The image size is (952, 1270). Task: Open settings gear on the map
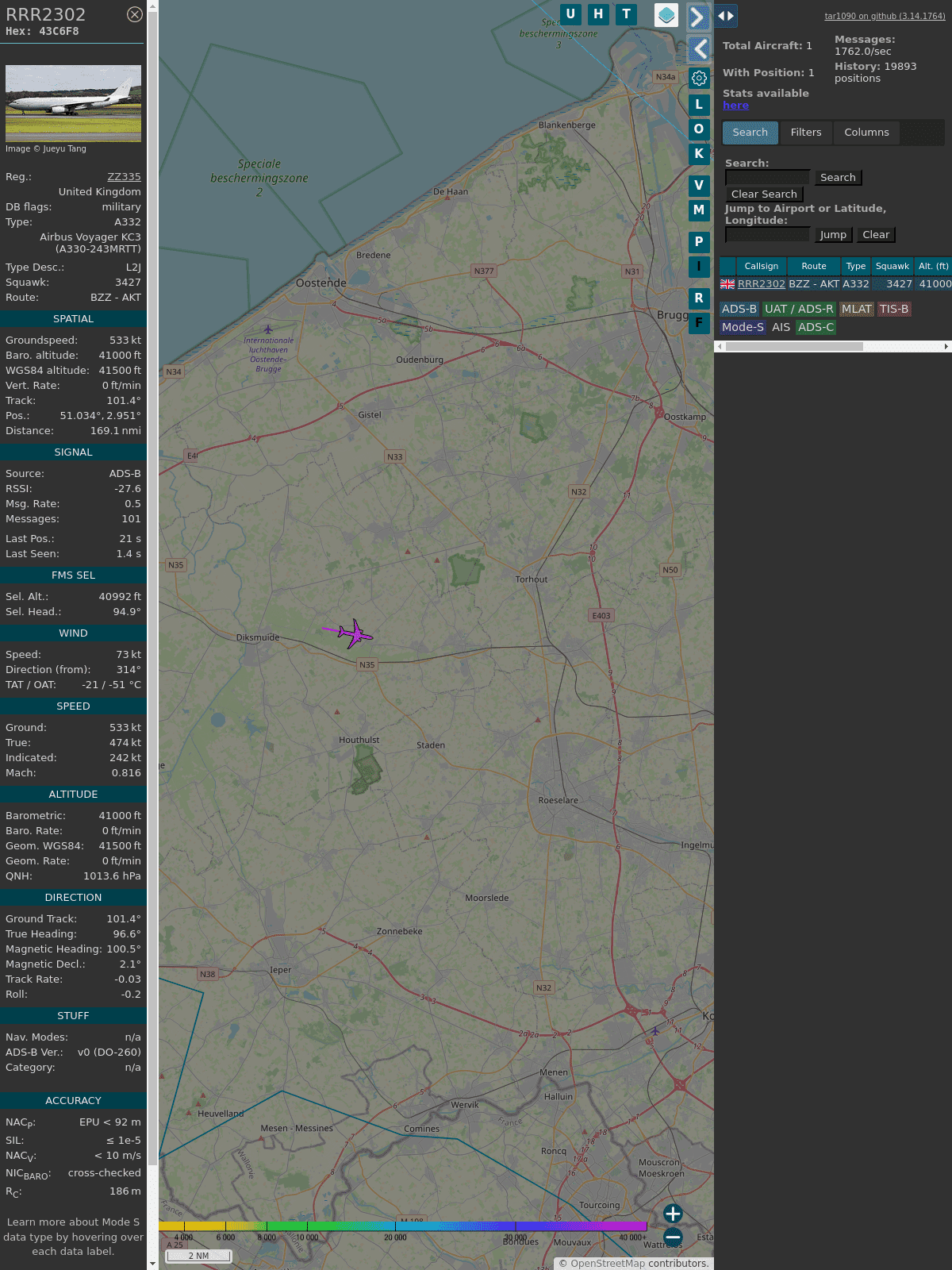(699, 78)
